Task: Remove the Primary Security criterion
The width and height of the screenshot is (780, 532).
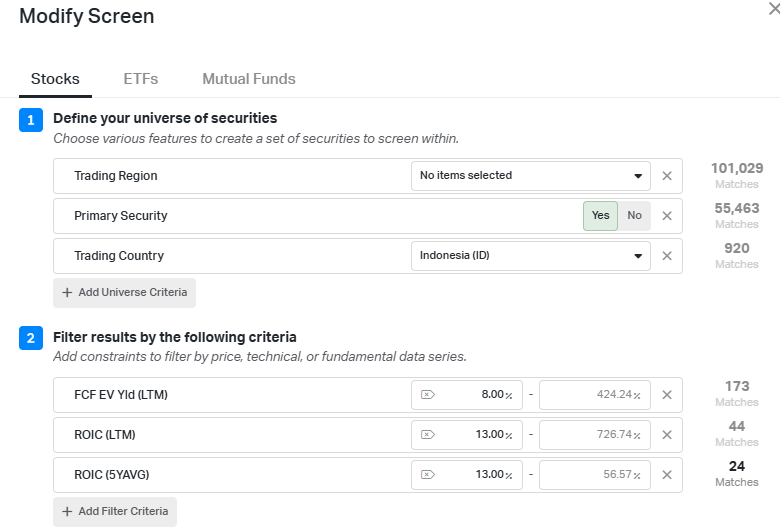Action: tap(667, 215)
